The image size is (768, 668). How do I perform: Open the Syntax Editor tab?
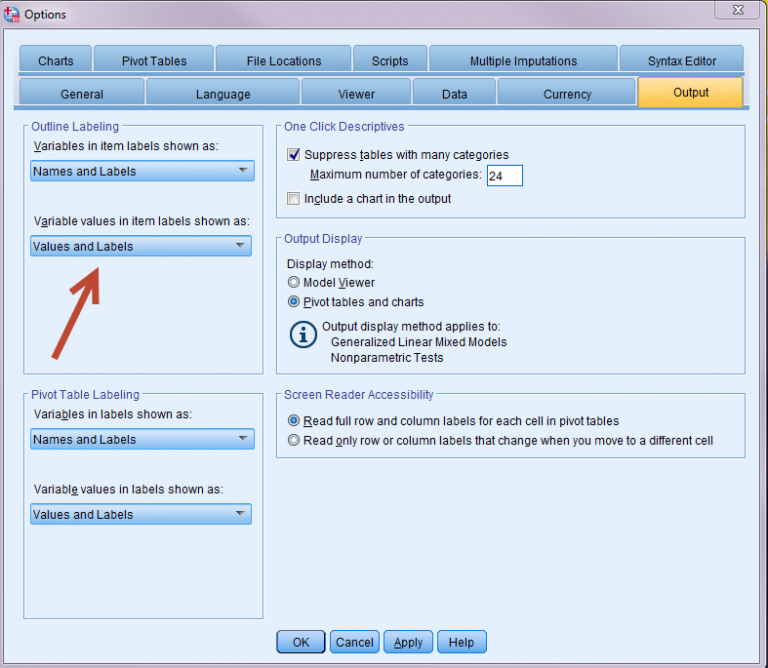tap(681, 61)
